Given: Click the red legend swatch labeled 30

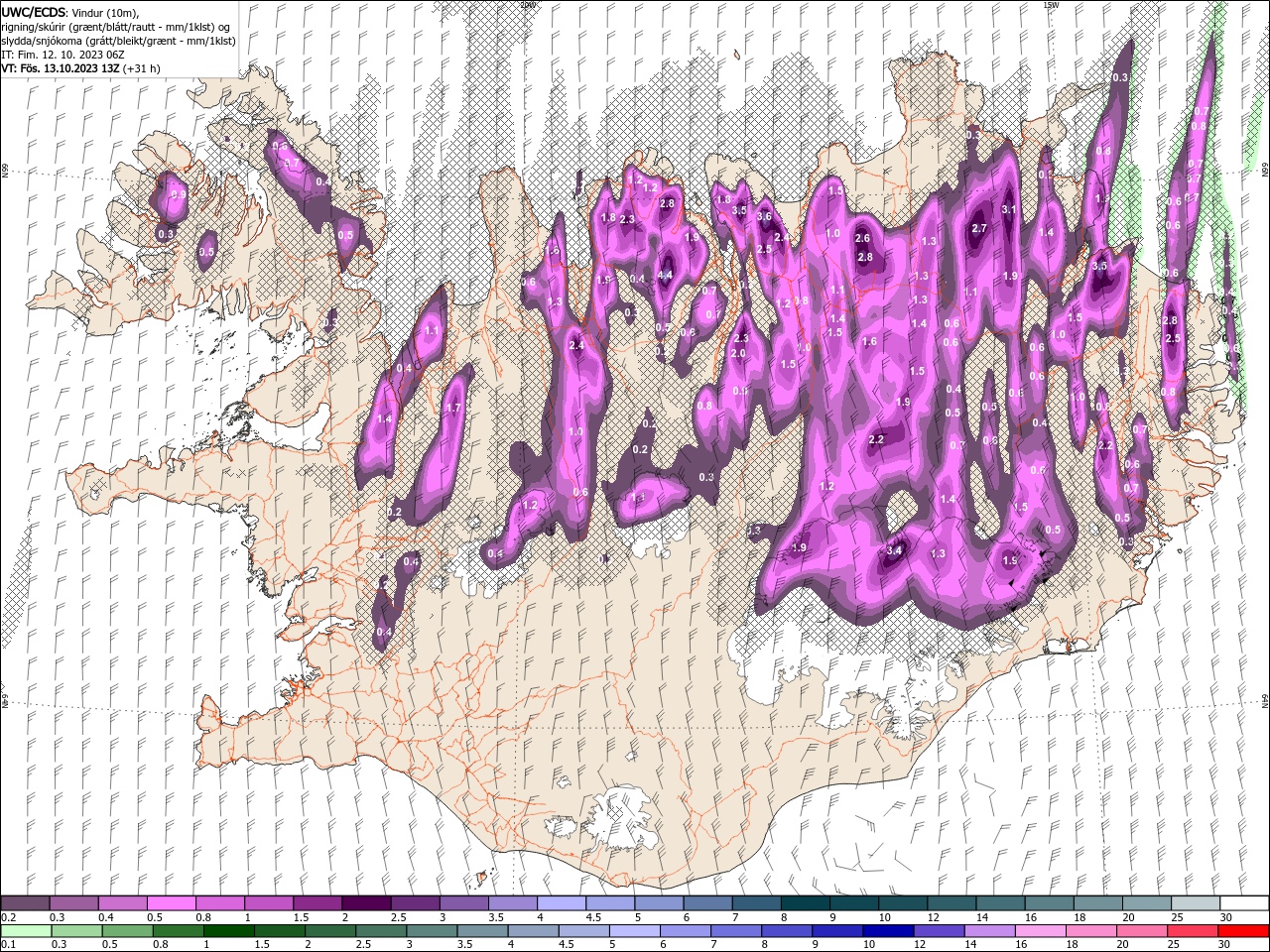Looking at the screenshot, I should (1244, 931).
